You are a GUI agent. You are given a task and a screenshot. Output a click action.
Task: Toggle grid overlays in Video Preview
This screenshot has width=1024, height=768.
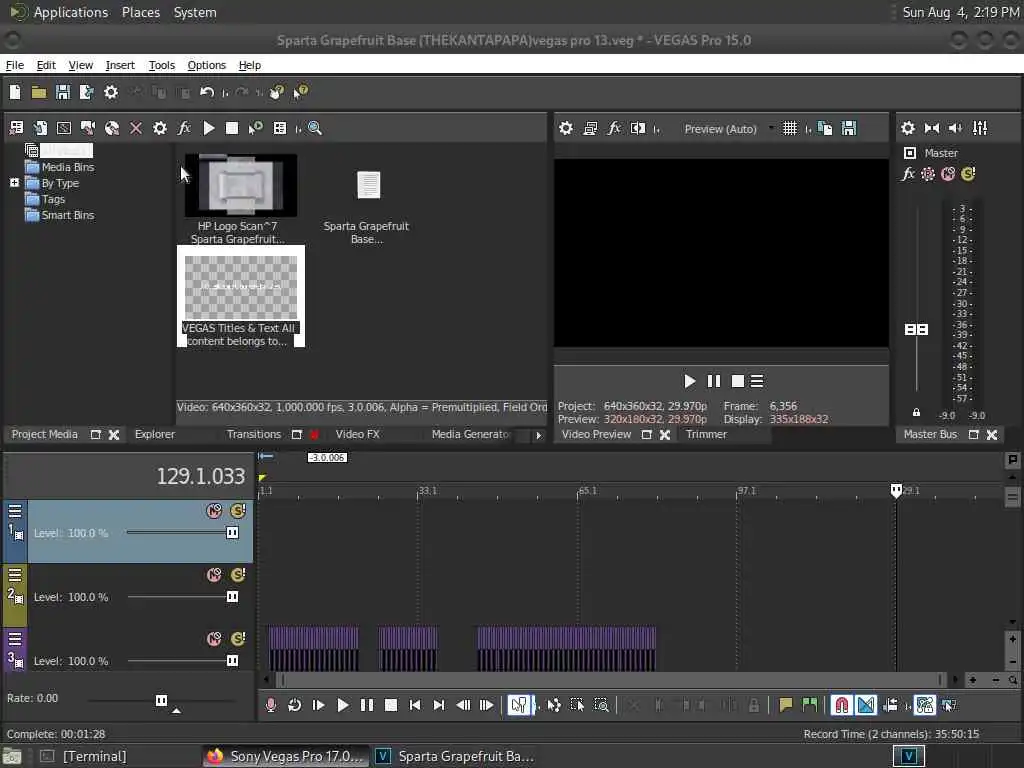[790, 128]
